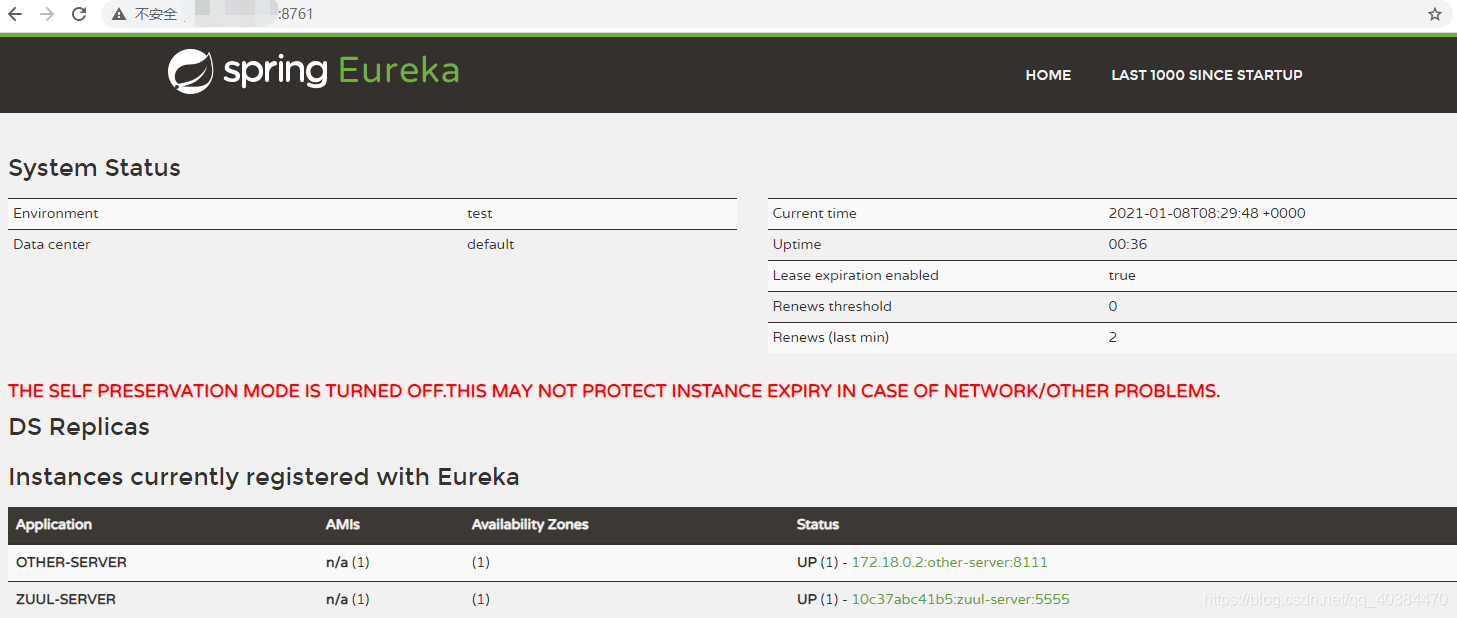
Task: Click the n/a (1) cell for ZUUL-SERVER
Action: (348, 599)
